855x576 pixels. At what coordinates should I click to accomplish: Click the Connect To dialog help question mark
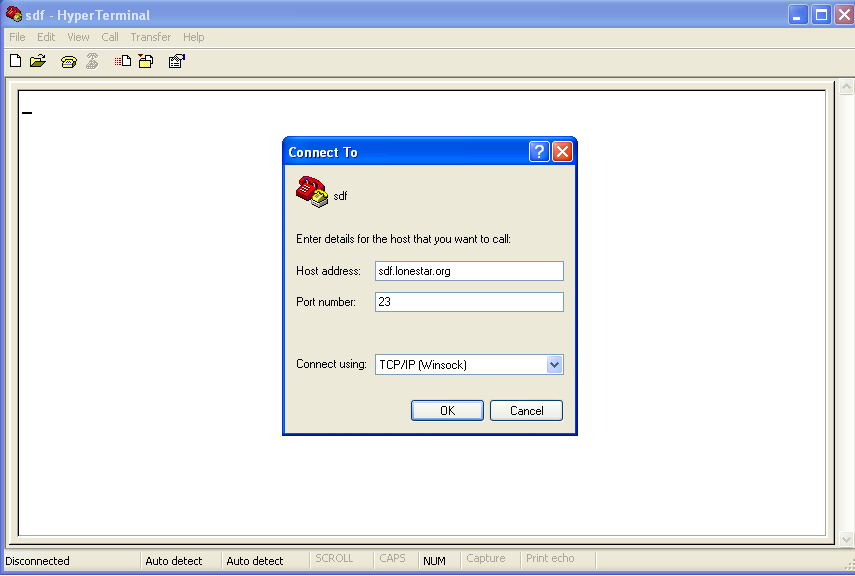click(x=538, y=151)
